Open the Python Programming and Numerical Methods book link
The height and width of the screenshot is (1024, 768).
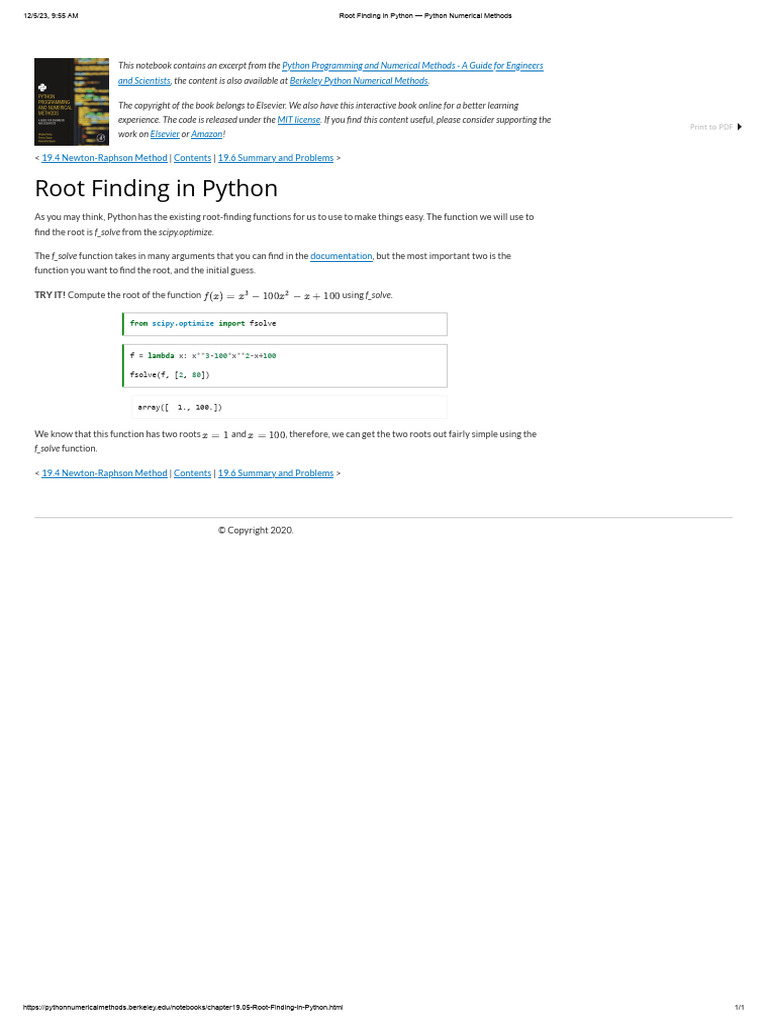tap(412, 66)
